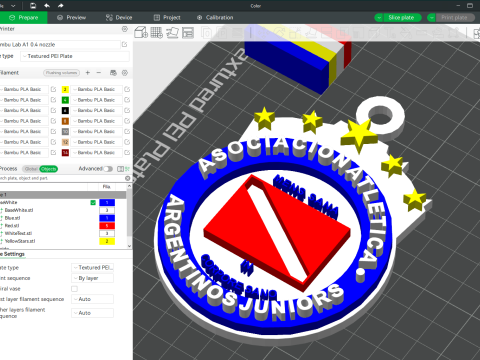The image size is (480, 360).
Task: Open the Calibration tab
Action: tap(215, 18)
